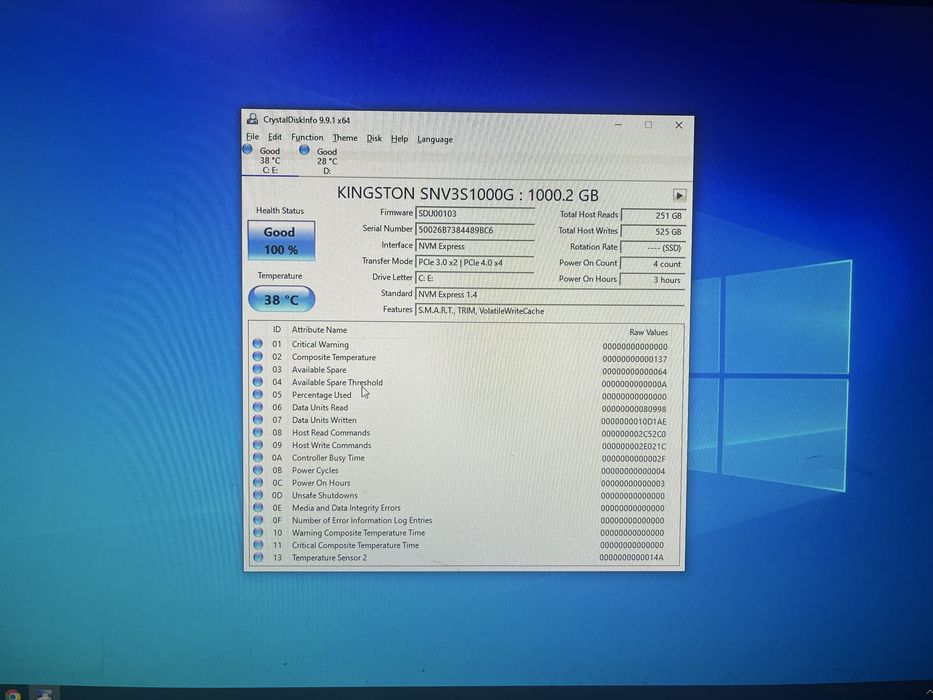Click the ID column header
This screenshot has width=933, height=700.
pos(277,329)
